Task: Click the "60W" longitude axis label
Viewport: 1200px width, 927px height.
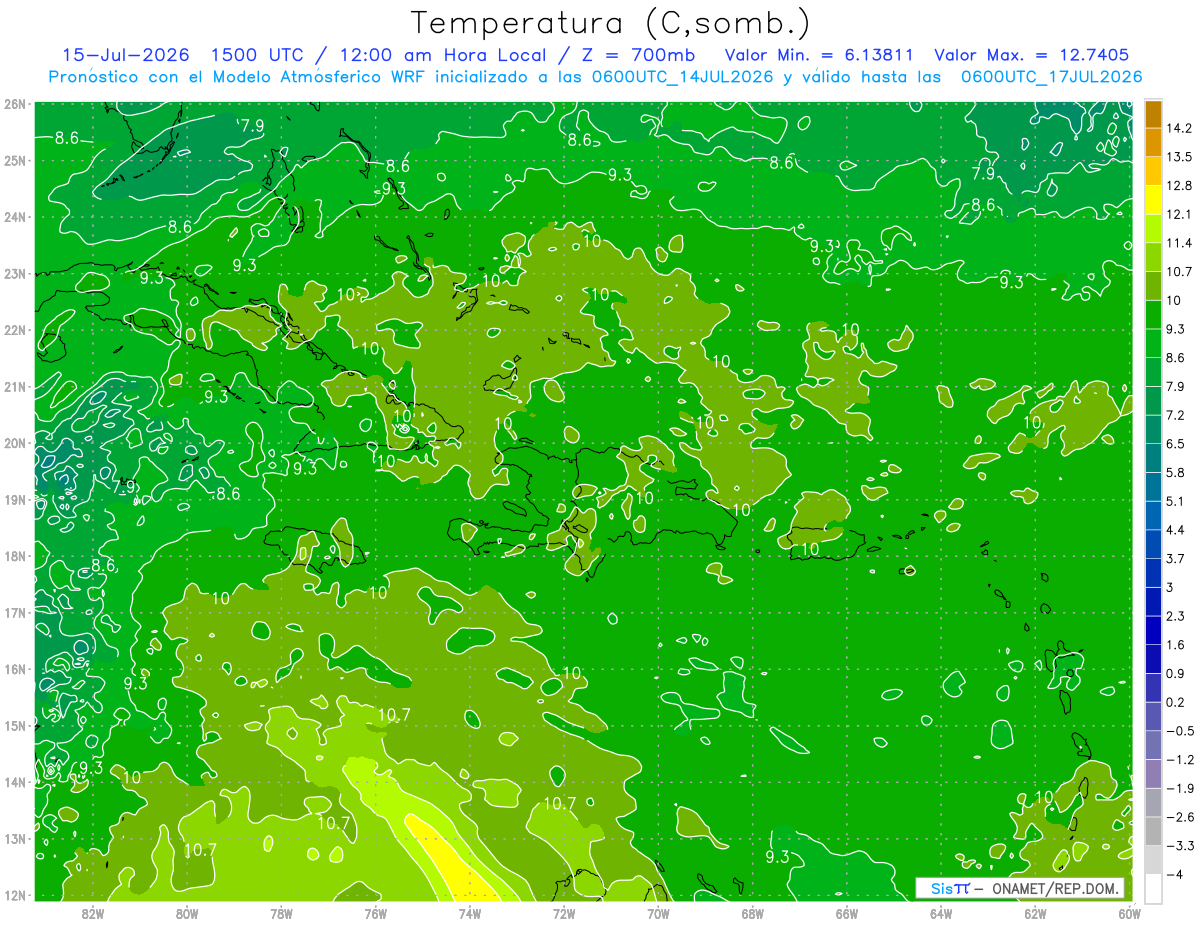Action: [1129, 913]
